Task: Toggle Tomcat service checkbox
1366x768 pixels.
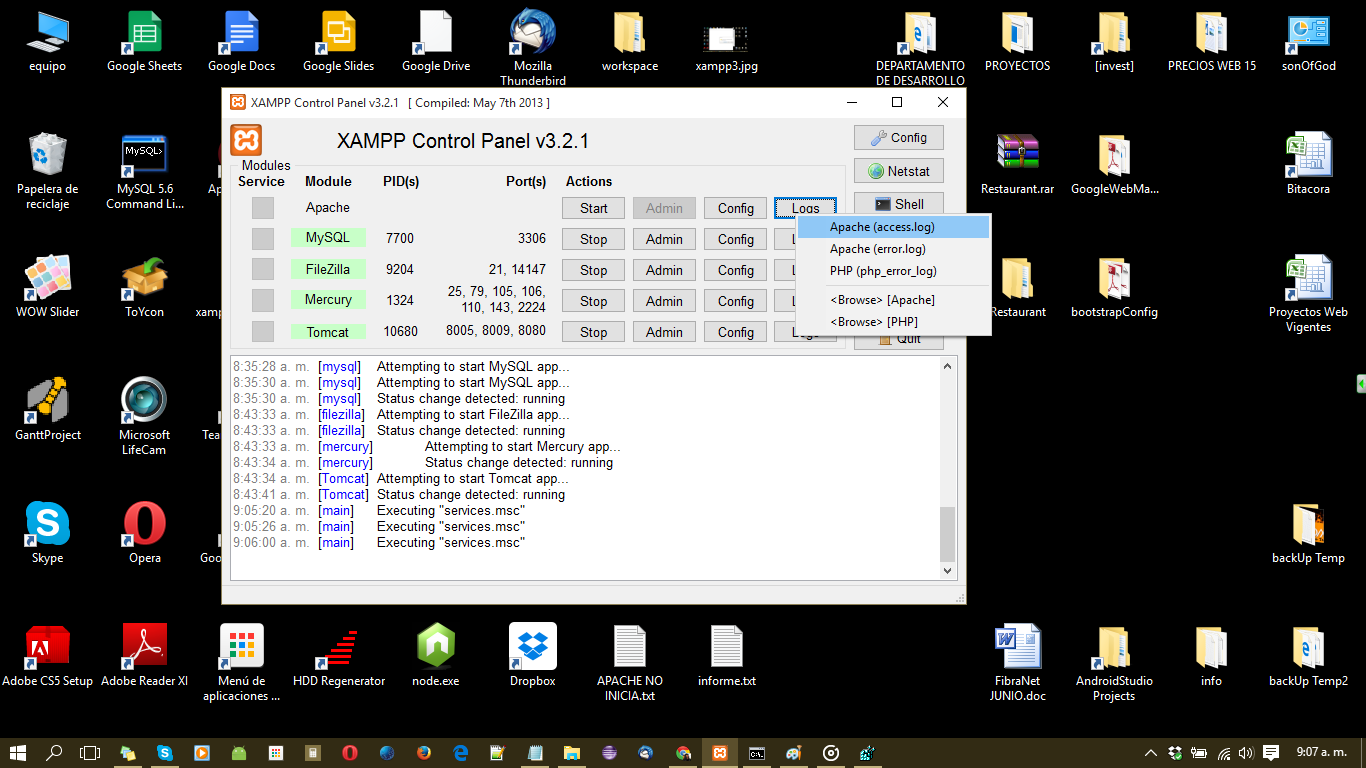Action: pos(262,332)
